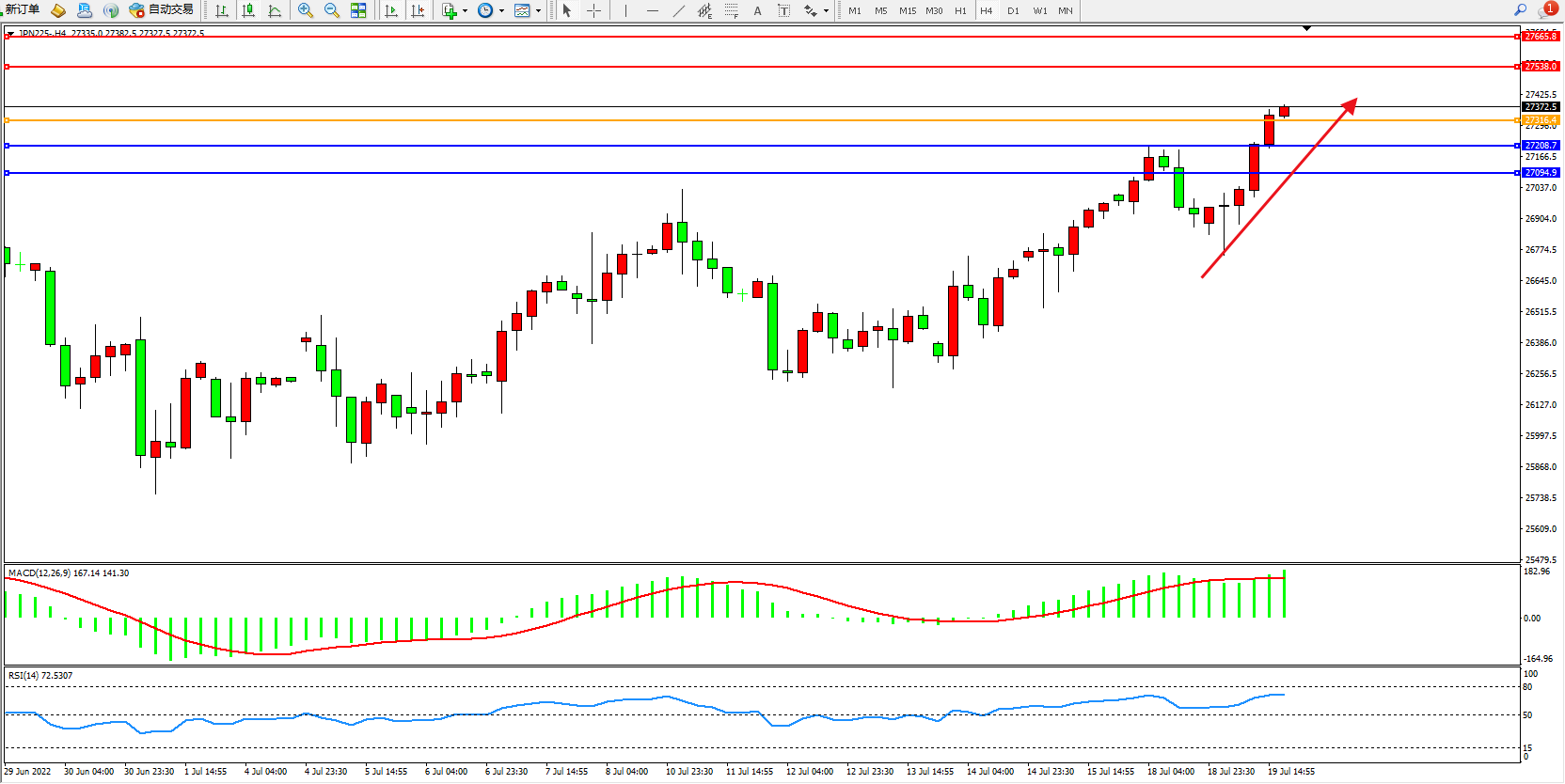Click the tile windows icon
1565x784 pixels.
358,11
